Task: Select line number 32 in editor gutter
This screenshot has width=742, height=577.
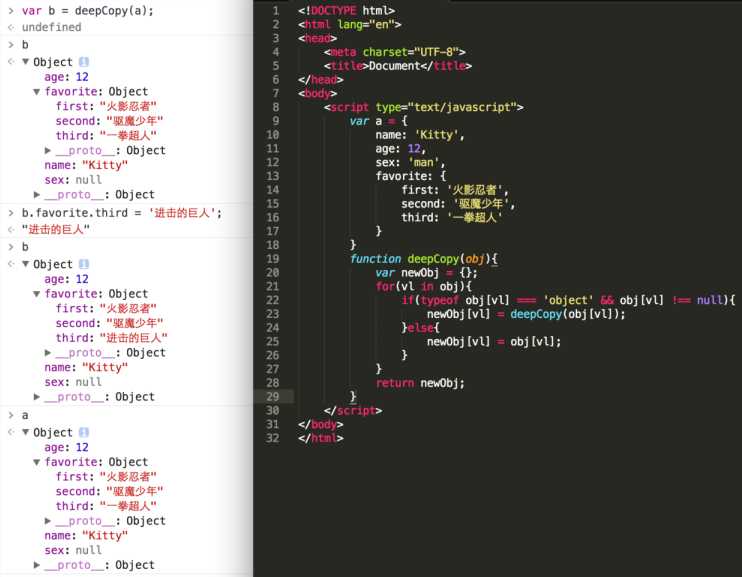Action: point(273,438)
